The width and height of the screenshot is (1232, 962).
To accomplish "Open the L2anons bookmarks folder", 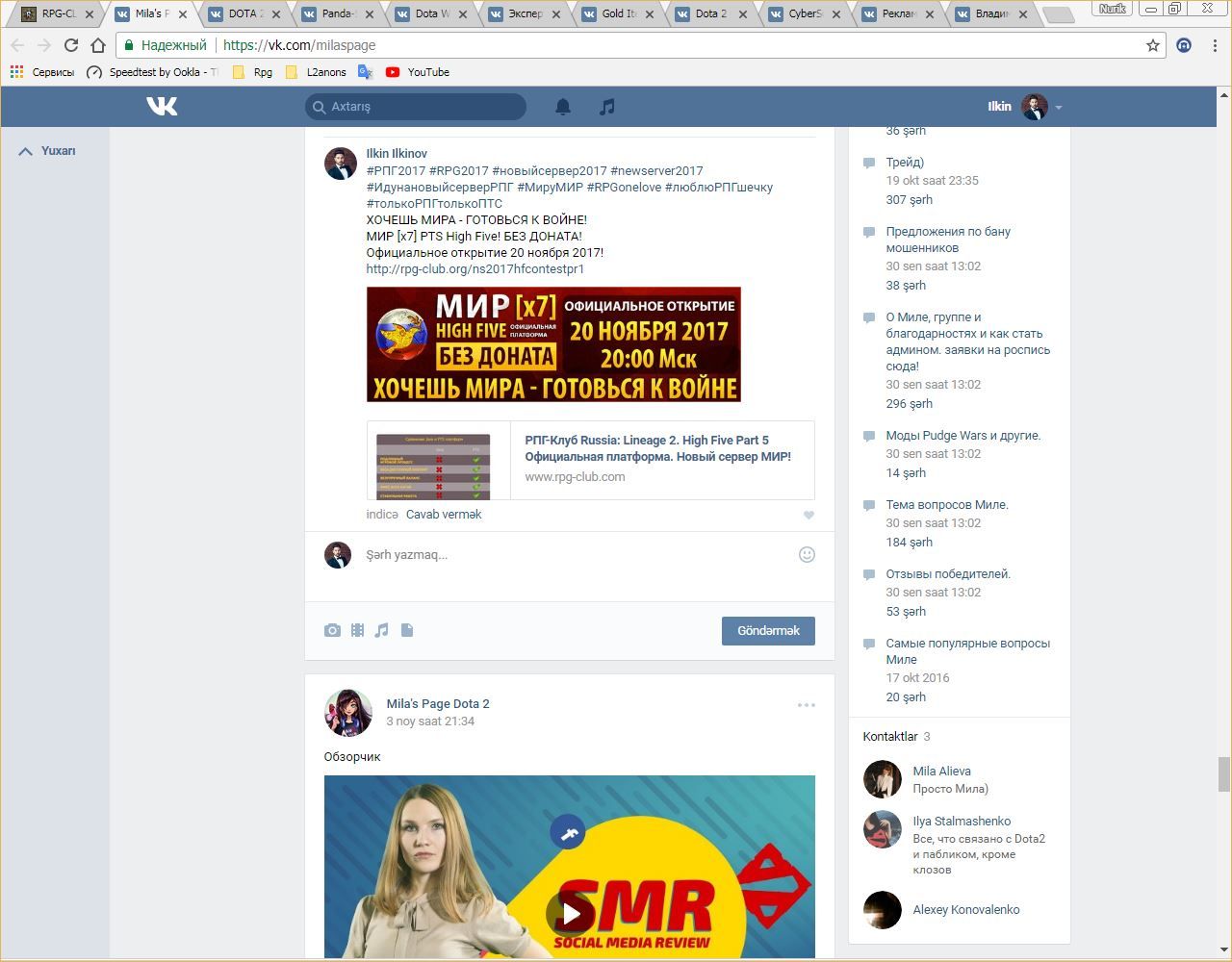I will point(316,72).
